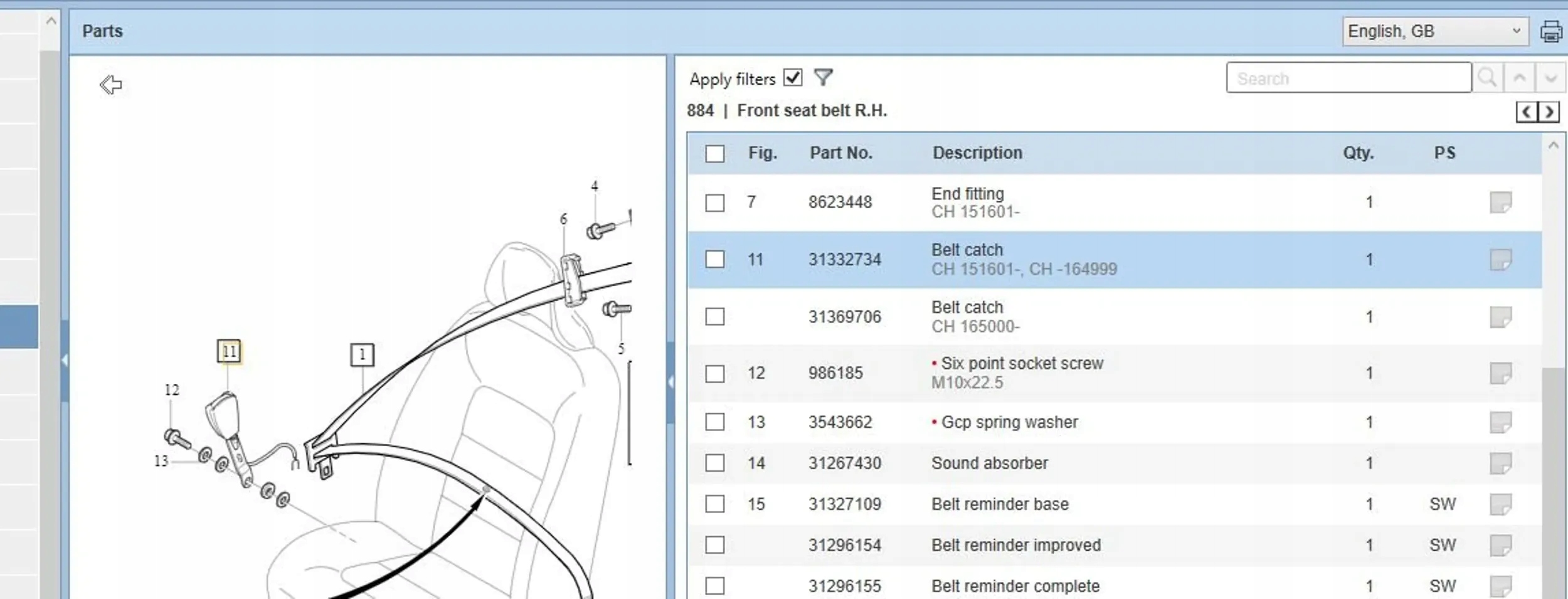Jump to previous search result arrow

click(1519, 78)
